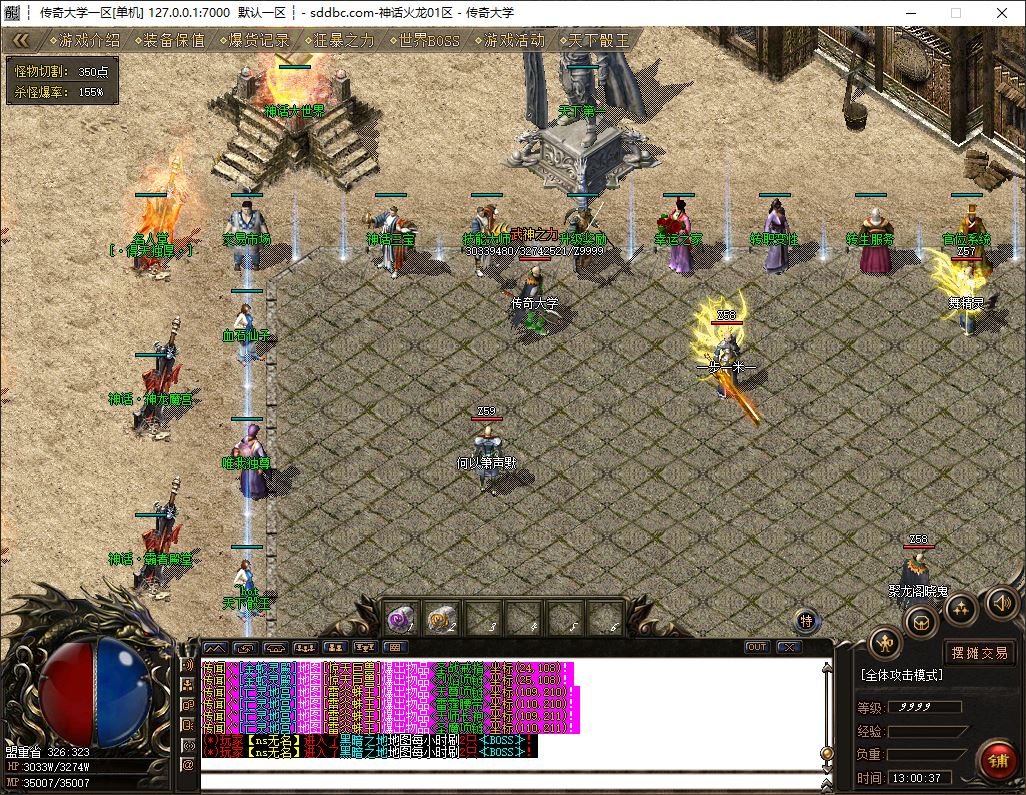Click the round 特 special button
The image size is (1026, 795).
[806, 621]
